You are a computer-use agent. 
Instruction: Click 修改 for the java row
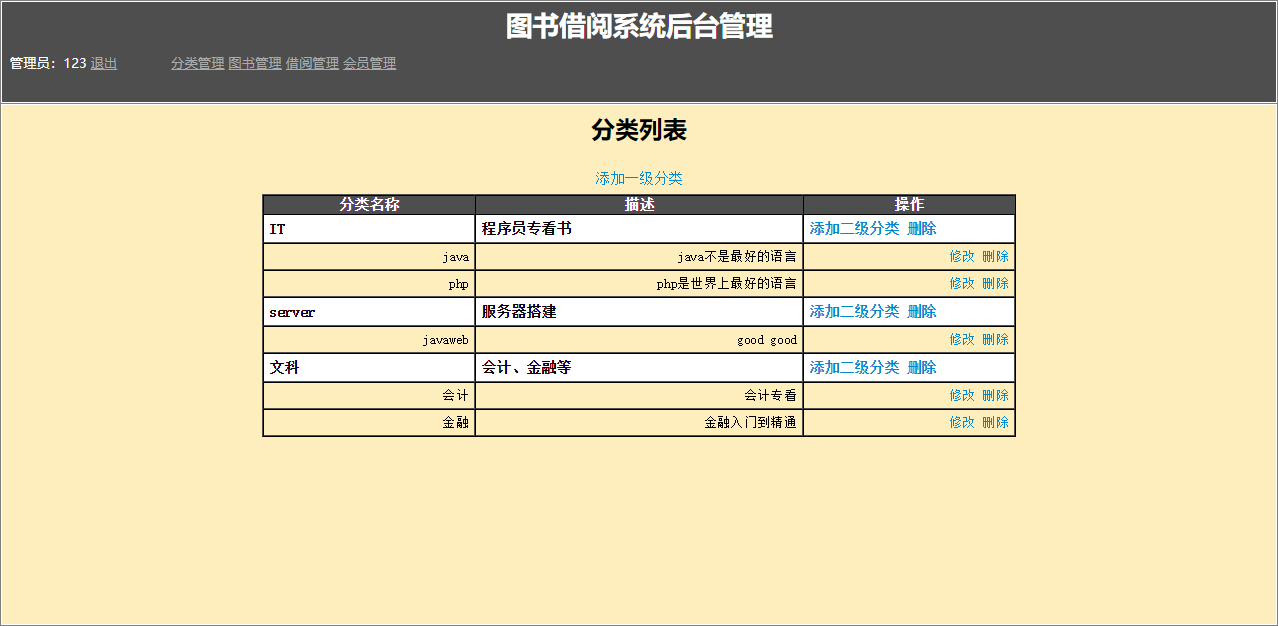[x=962, y=257]
